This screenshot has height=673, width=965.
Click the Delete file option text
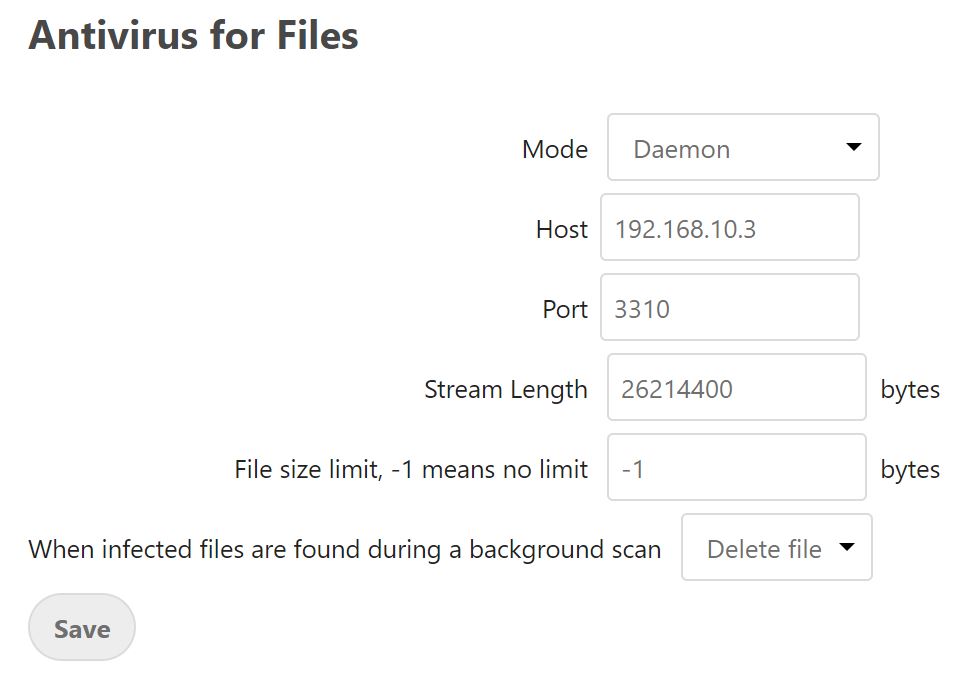pyautogui.click(x=764, y=549)
